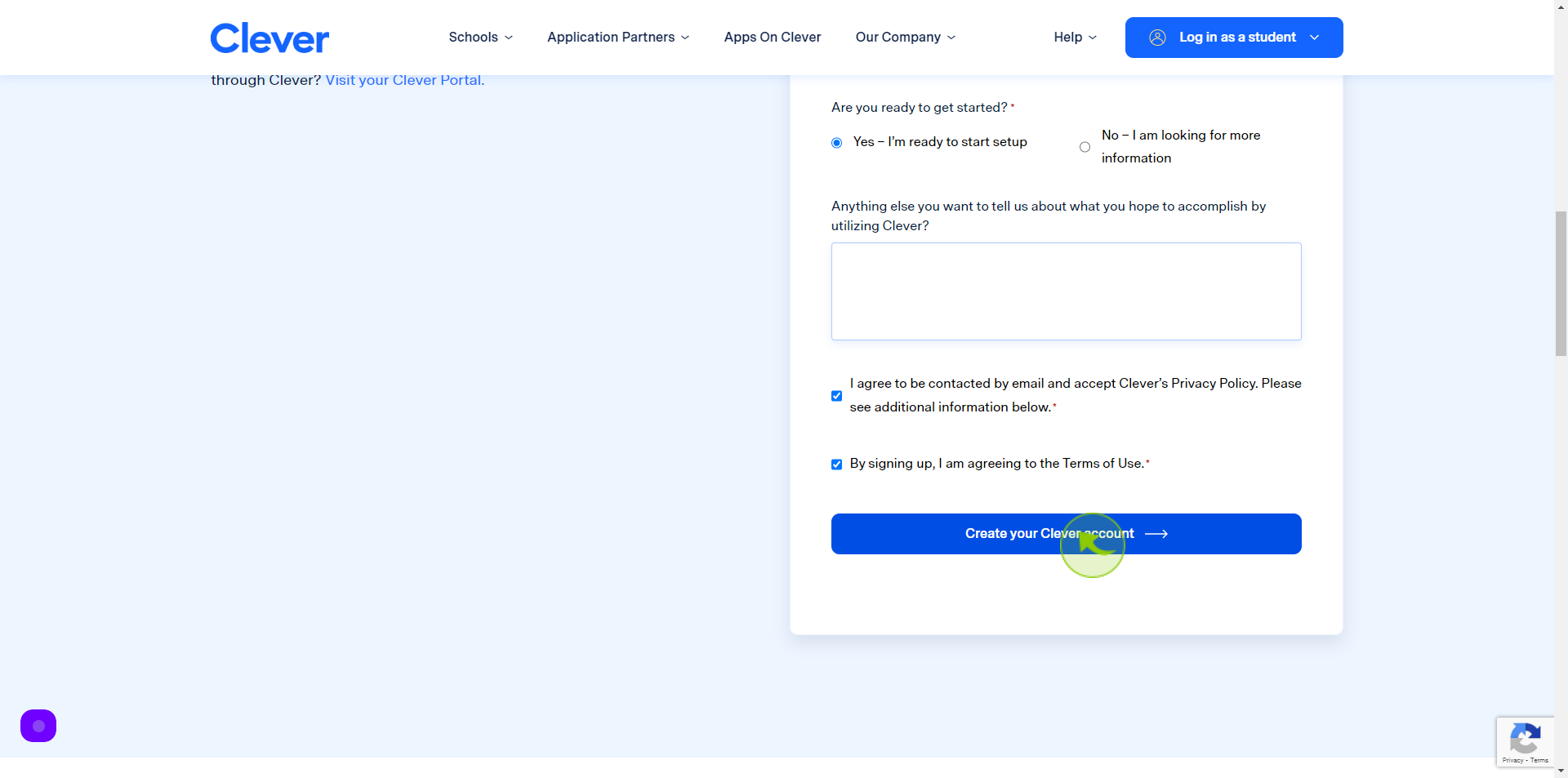Click Create your Clever account button

[x=1067, y=534]
